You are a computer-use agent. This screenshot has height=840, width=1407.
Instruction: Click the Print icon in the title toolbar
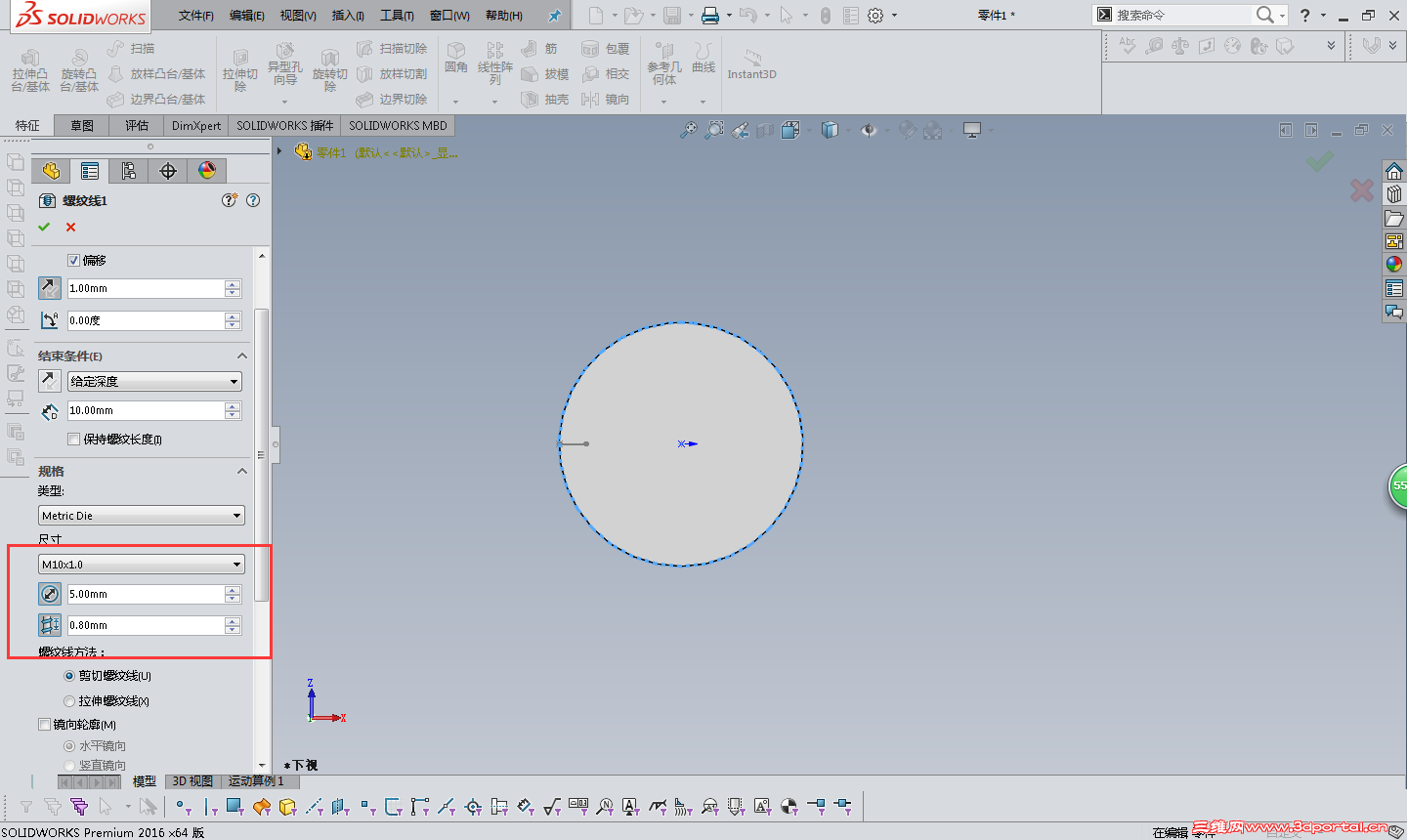click(x=710, y=16)
